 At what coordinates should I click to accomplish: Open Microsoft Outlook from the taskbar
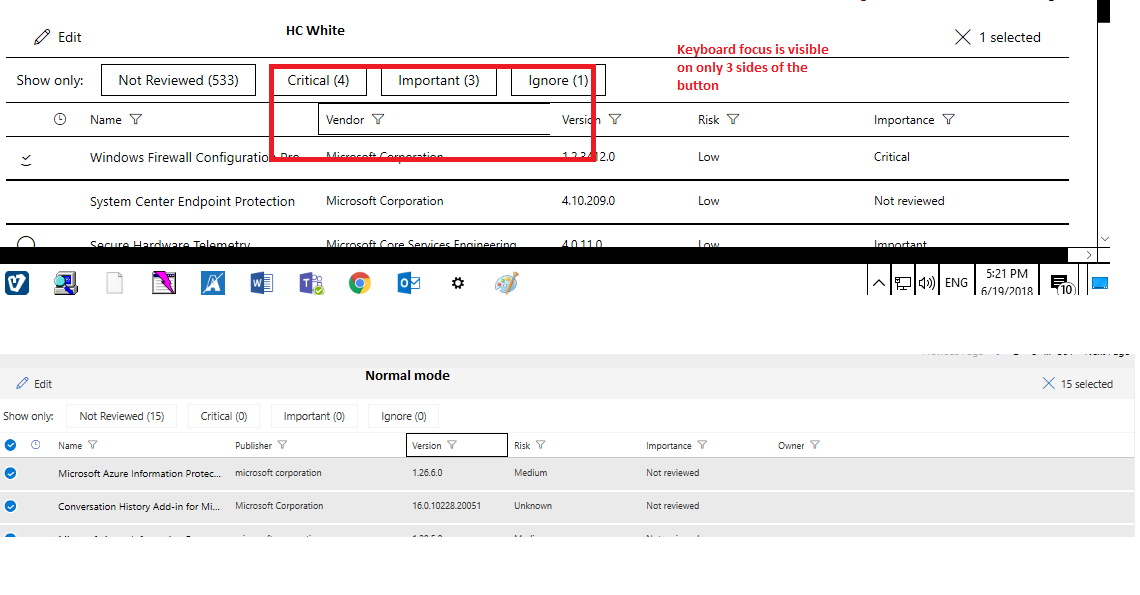[x=408, y=283]
